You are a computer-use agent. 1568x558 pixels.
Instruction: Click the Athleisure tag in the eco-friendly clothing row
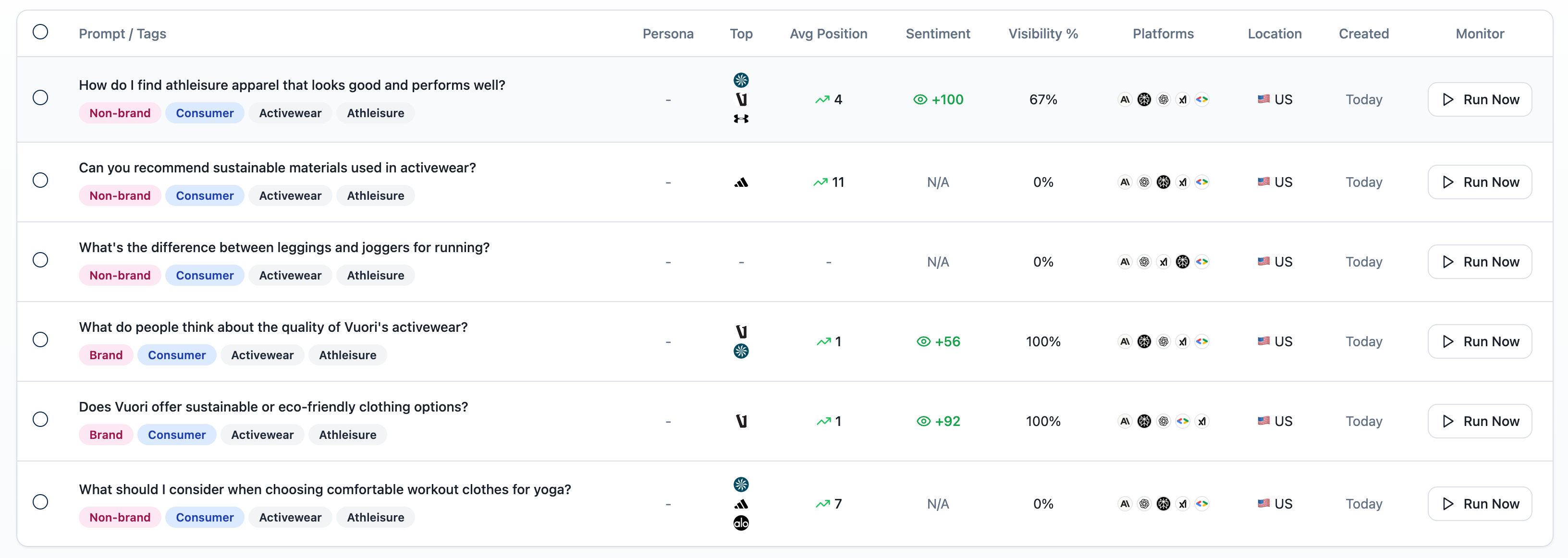tap(348, 435)
